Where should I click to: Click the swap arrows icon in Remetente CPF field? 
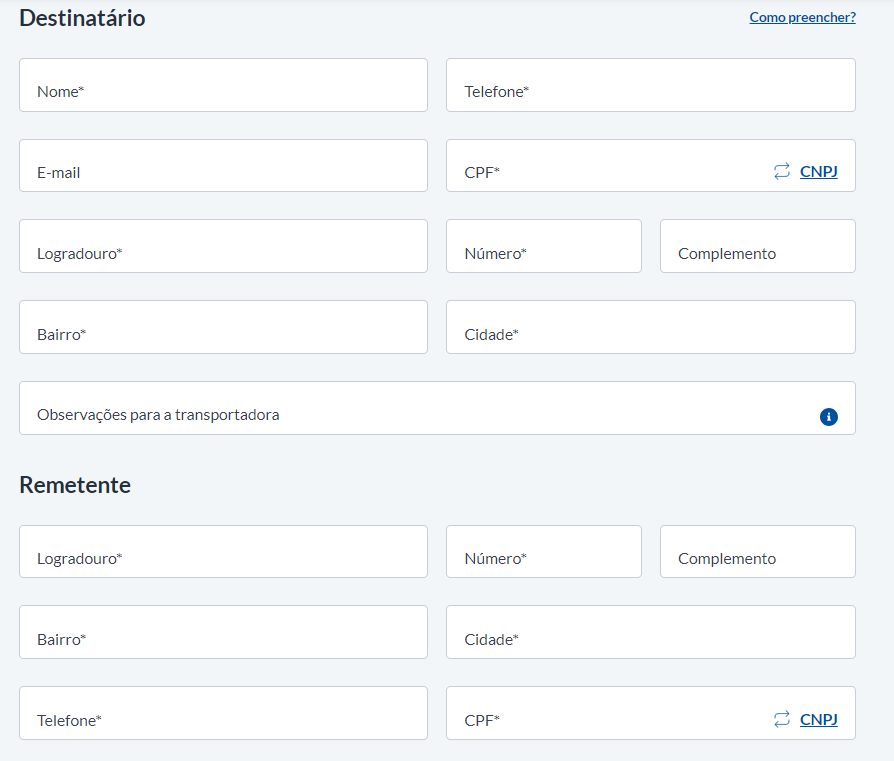(782, 719)
